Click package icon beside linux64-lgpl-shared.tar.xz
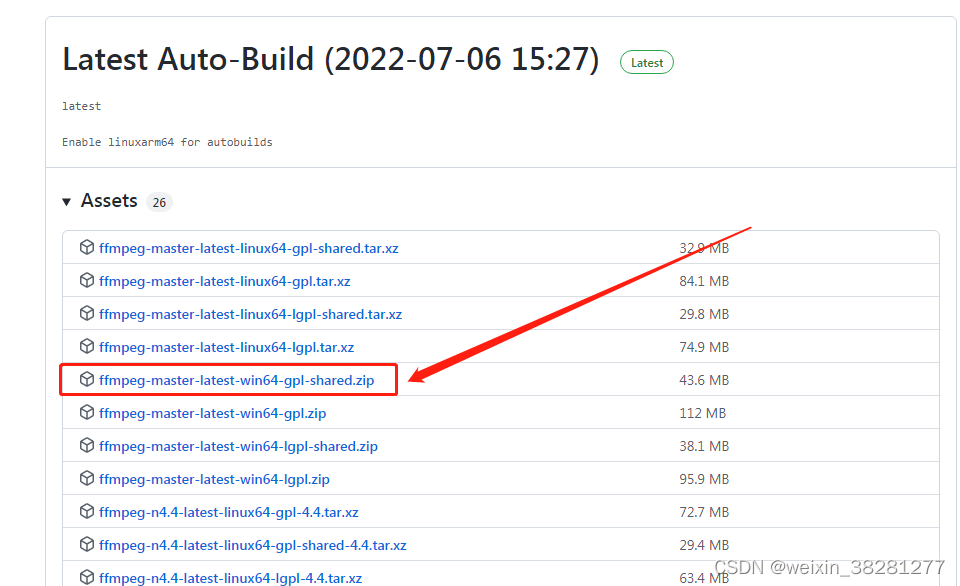Viewport: 960px width, 586px height. (87, 314)
